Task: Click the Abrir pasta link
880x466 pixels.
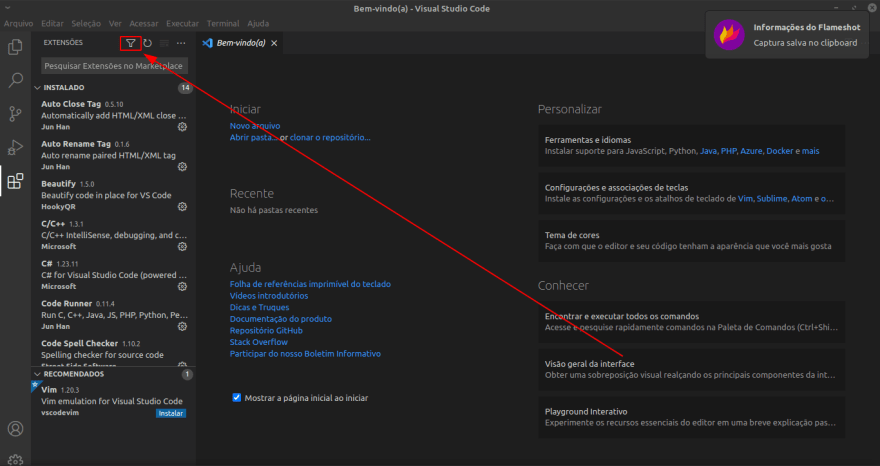Action: [x=254, y=137]
